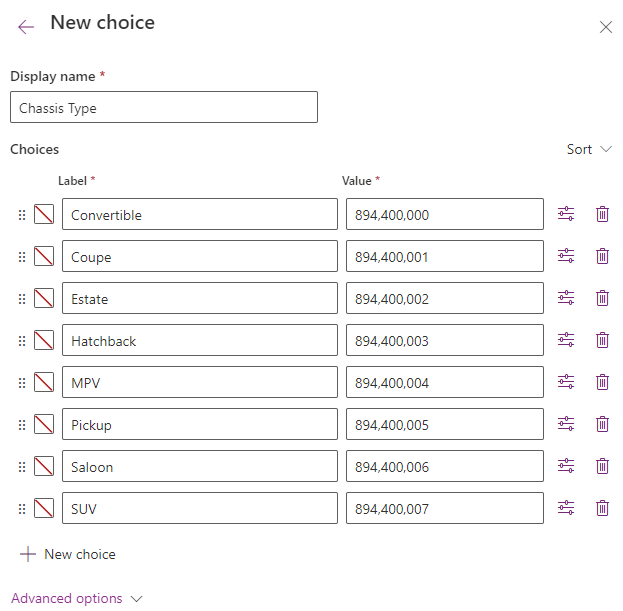Open additional properties for Convertible row

(x=566, y=214)
